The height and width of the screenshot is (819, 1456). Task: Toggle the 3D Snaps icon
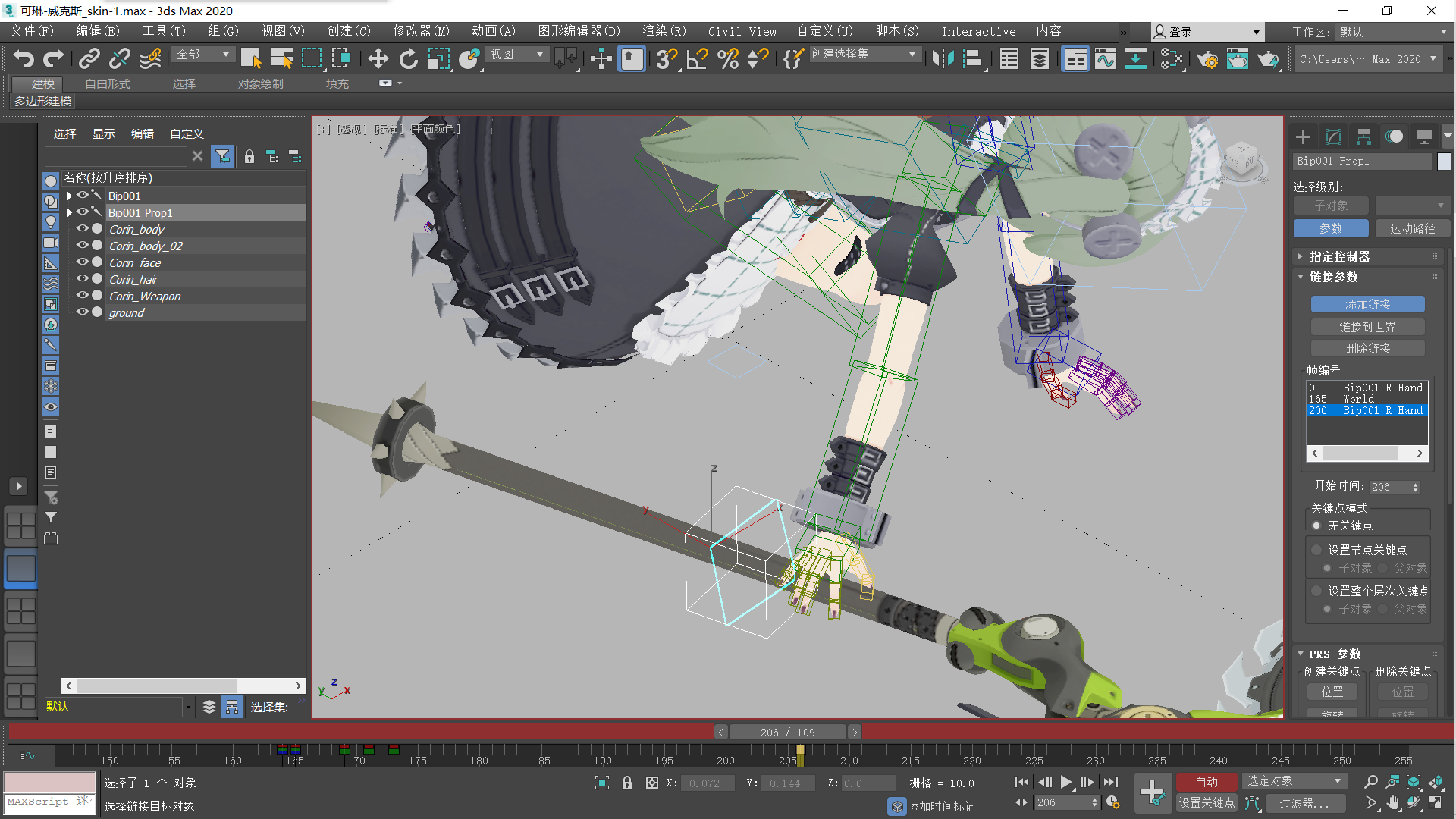667,58
